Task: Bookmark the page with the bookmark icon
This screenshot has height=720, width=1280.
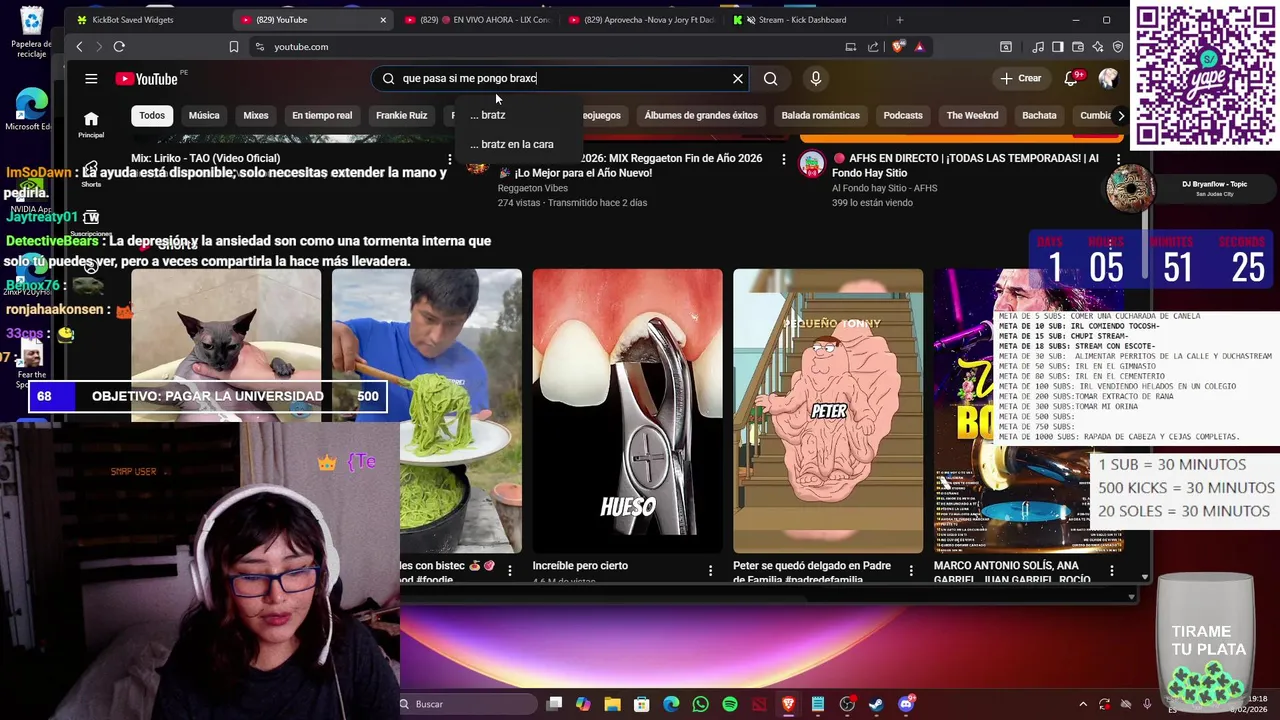Action: click(233, 46)
